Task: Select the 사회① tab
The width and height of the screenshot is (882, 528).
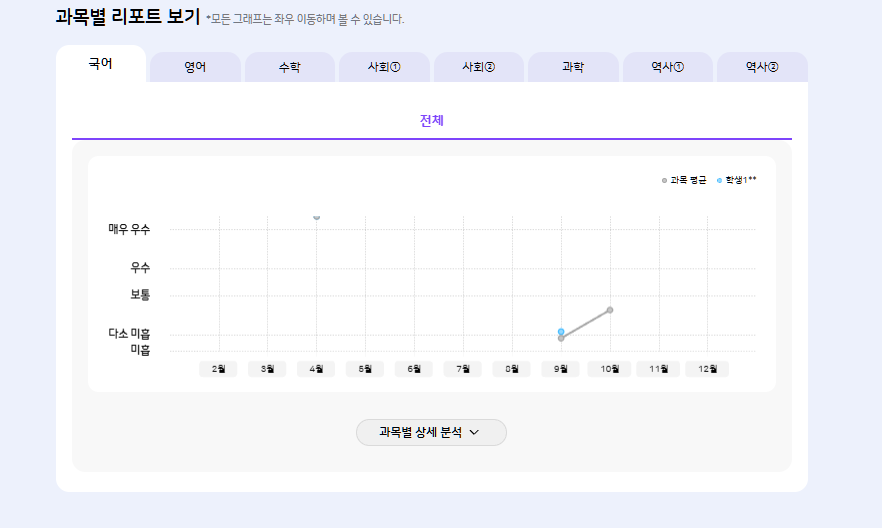Action: tap(384, 68)
